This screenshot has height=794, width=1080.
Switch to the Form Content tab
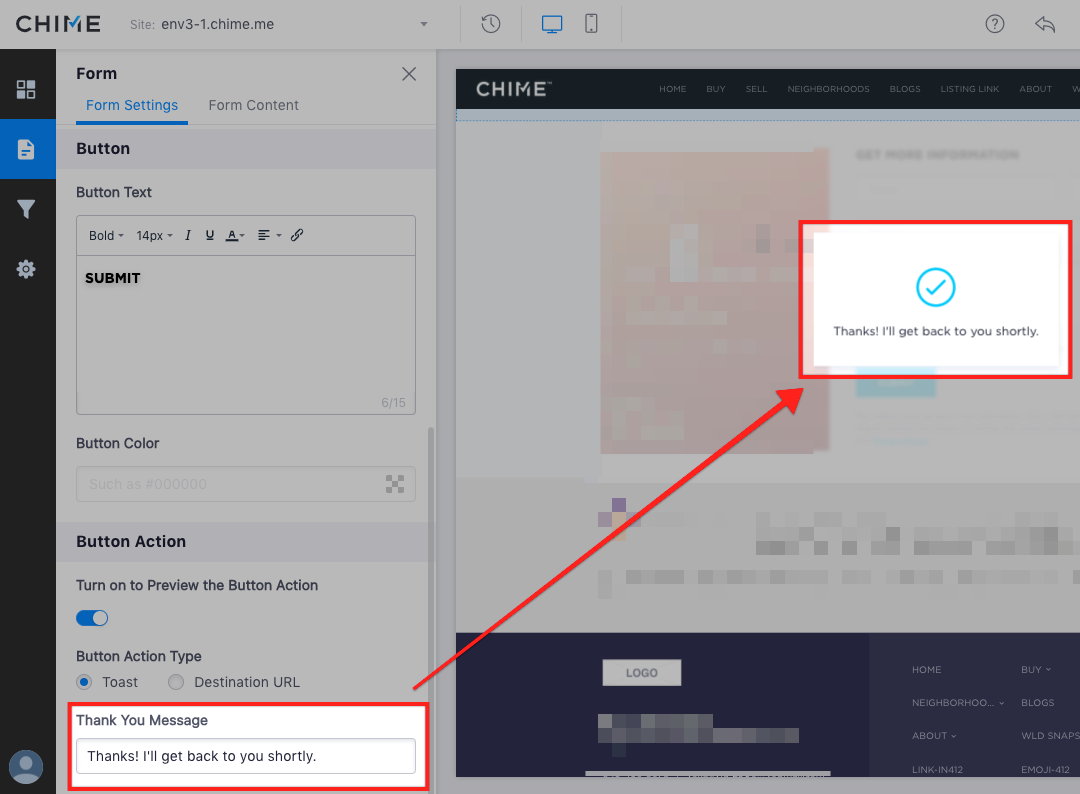pos(253,105)
